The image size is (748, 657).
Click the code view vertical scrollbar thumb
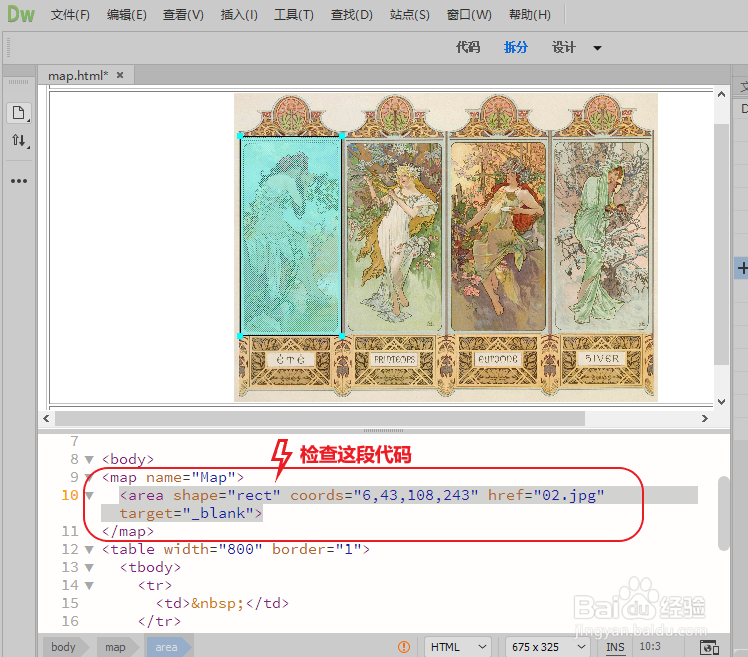coord(724,513)
